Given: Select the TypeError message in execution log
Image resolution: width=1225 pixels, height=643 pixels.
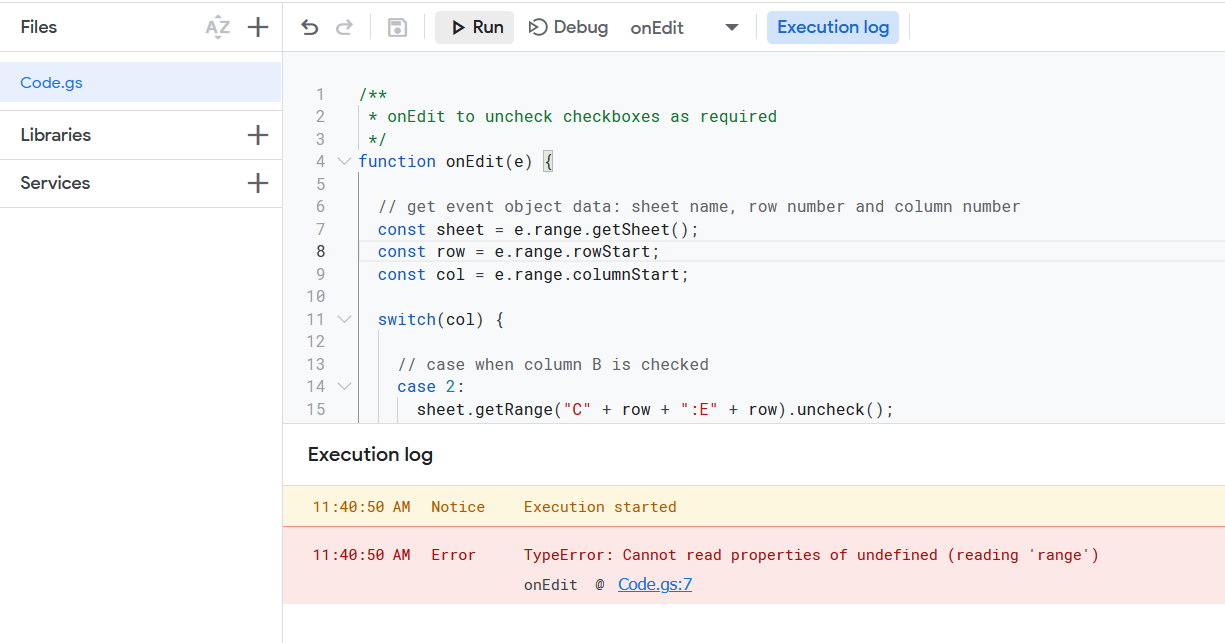Looking at the screenshot, I should (811, 555).
